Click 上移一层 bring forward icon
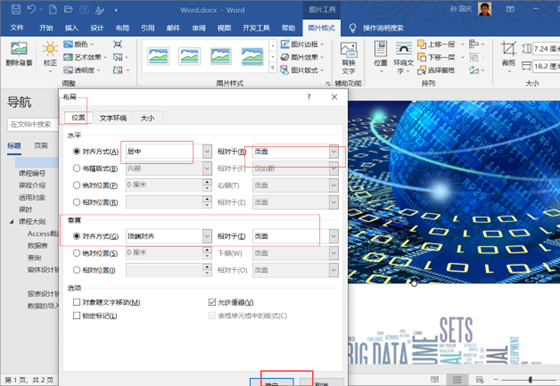560x386 pixels. tap(422, 44)
